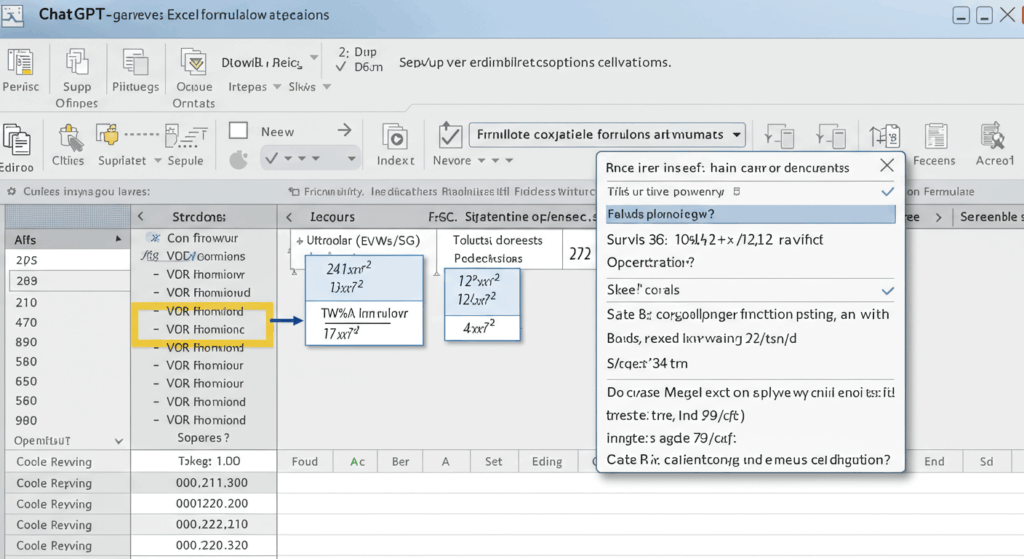Image resolution: width=1024 pixels, height=559 pixels.
Task: Select the S/cqeːt '34 tm entry
Action: (647, 364)
